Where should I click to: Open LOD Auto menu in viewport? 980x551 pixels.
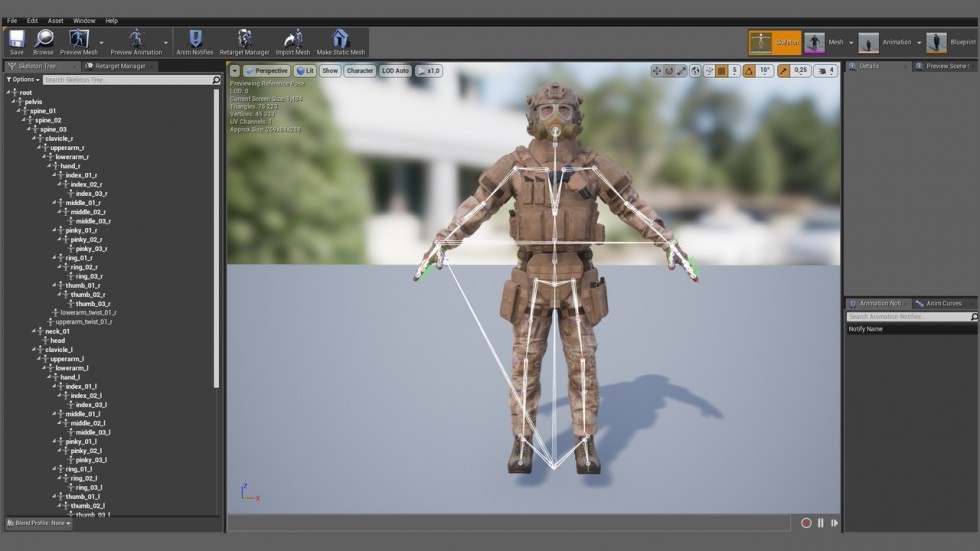395,71
